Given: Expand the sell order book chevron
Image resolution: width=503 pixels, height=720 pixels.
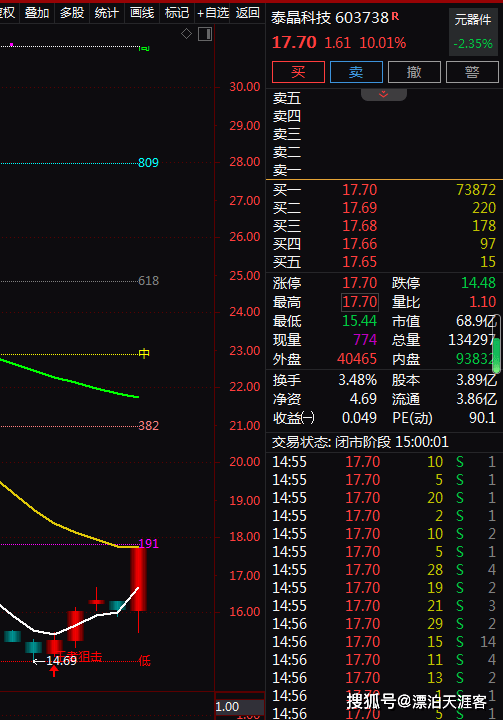Looking at the screenshot, I should [384, 95].
